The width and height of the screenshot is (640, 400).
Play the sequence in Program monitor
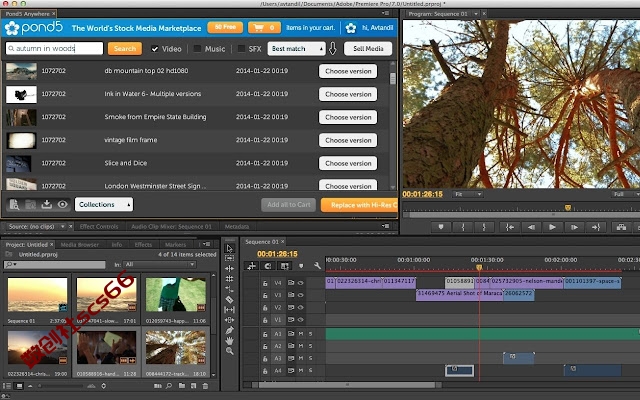coord(552,227)
